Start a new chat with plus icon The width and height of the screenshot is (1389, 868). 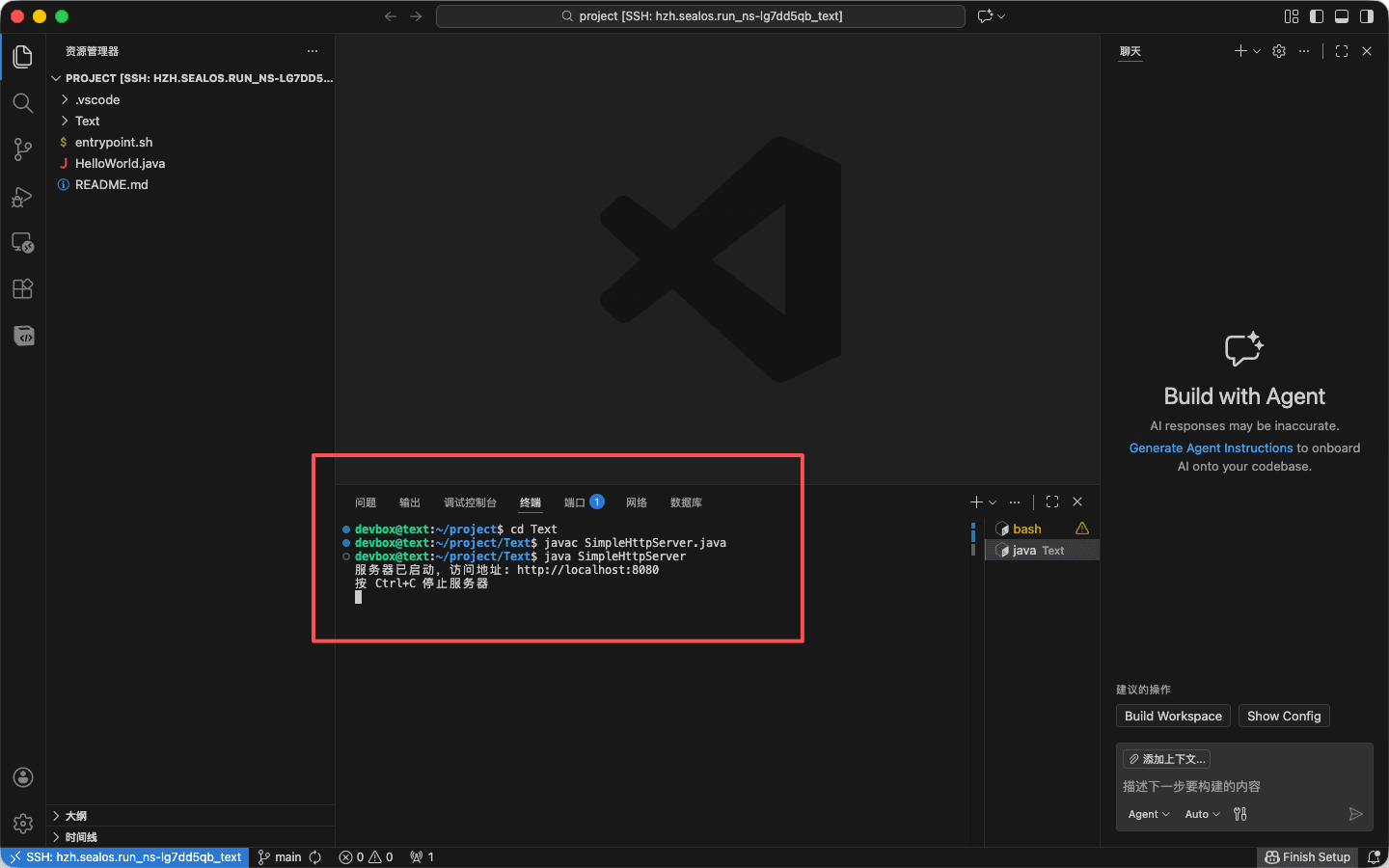click(1240, 51)
